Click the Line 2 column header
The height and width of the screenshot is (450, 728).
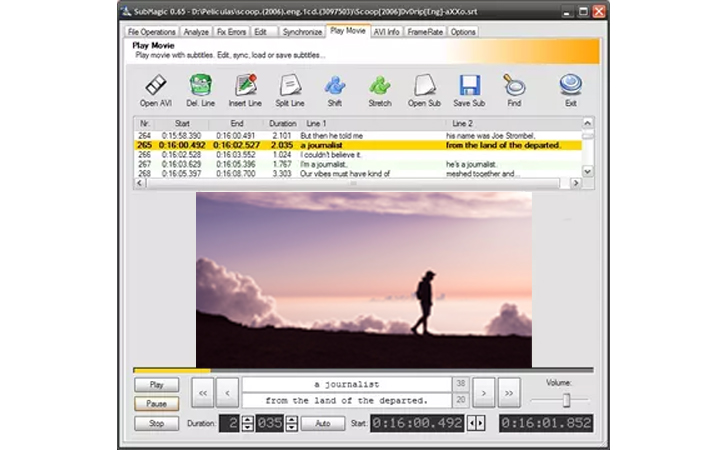[514, 124]
